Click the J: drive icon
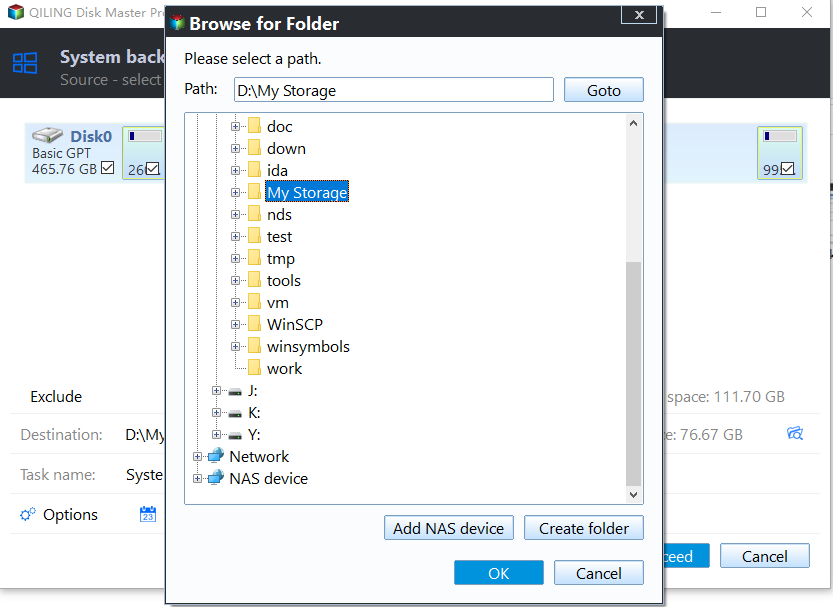Viewport: 833px width, 607px height. tap(235, 392)
